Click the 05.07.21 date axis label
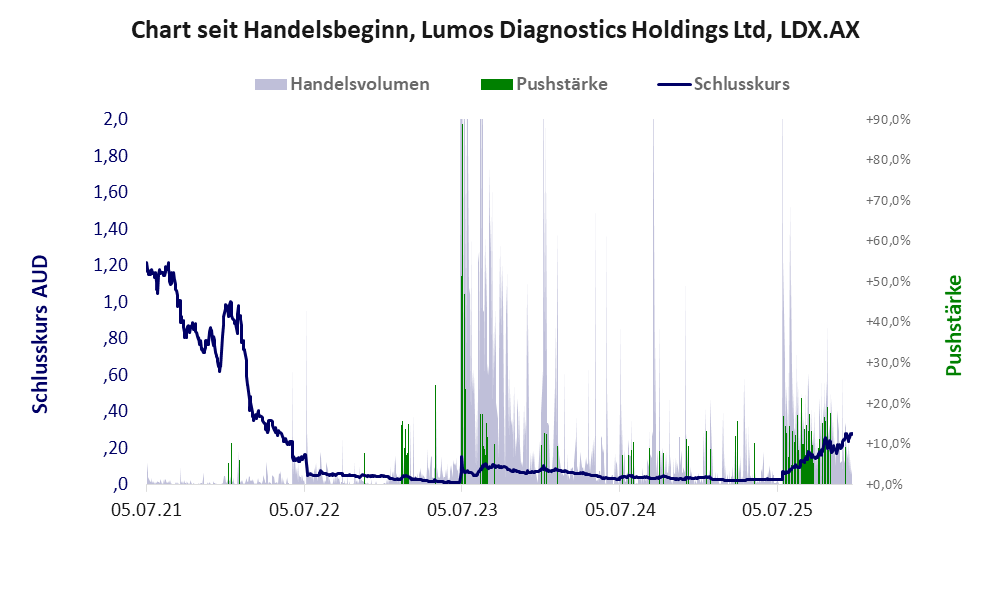The width and height of the screenshot is (991, 593). tap(146, 510)
